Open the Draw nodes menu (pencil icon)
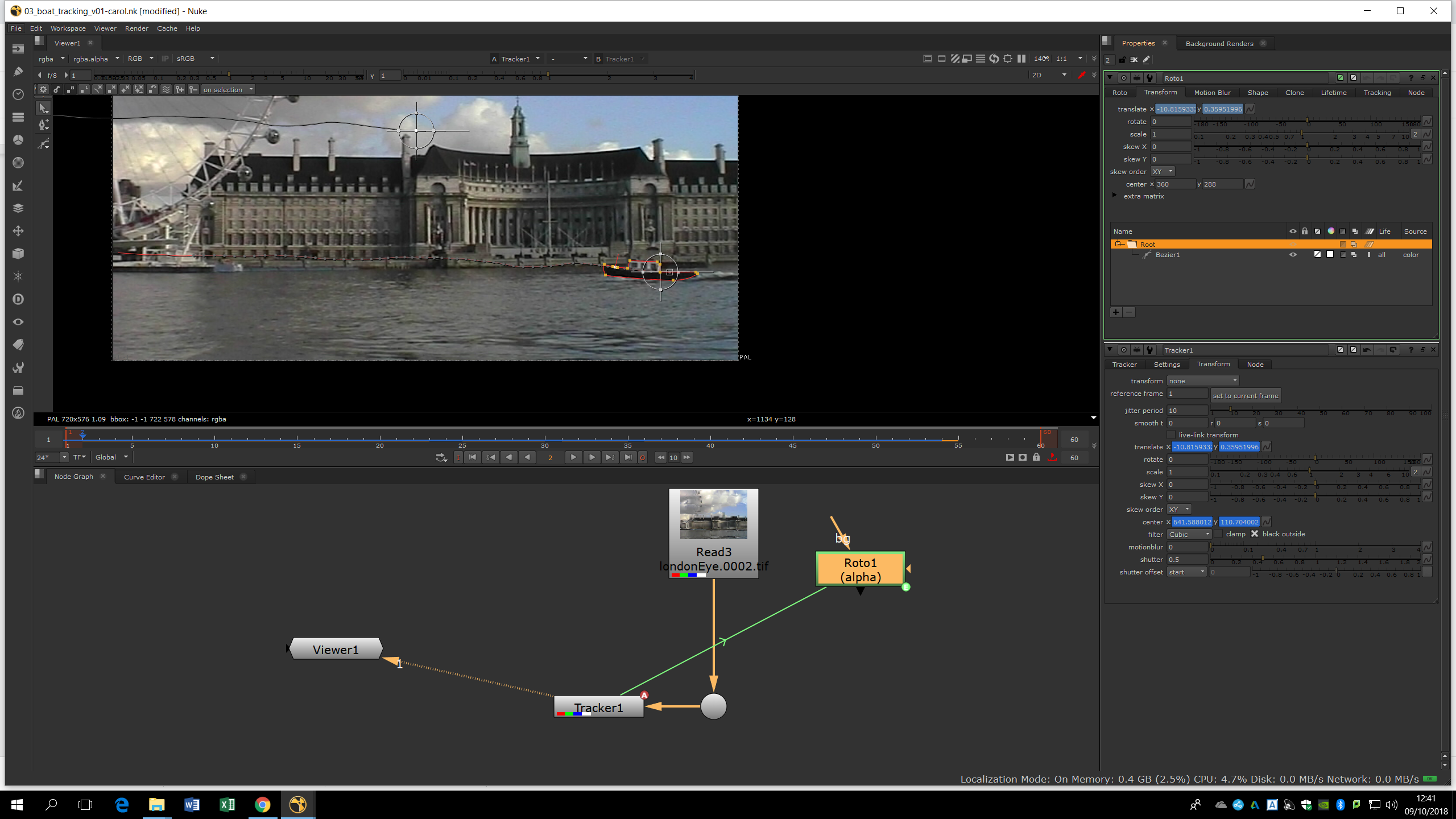This screenshot has height=819, width=1456. 18,72
